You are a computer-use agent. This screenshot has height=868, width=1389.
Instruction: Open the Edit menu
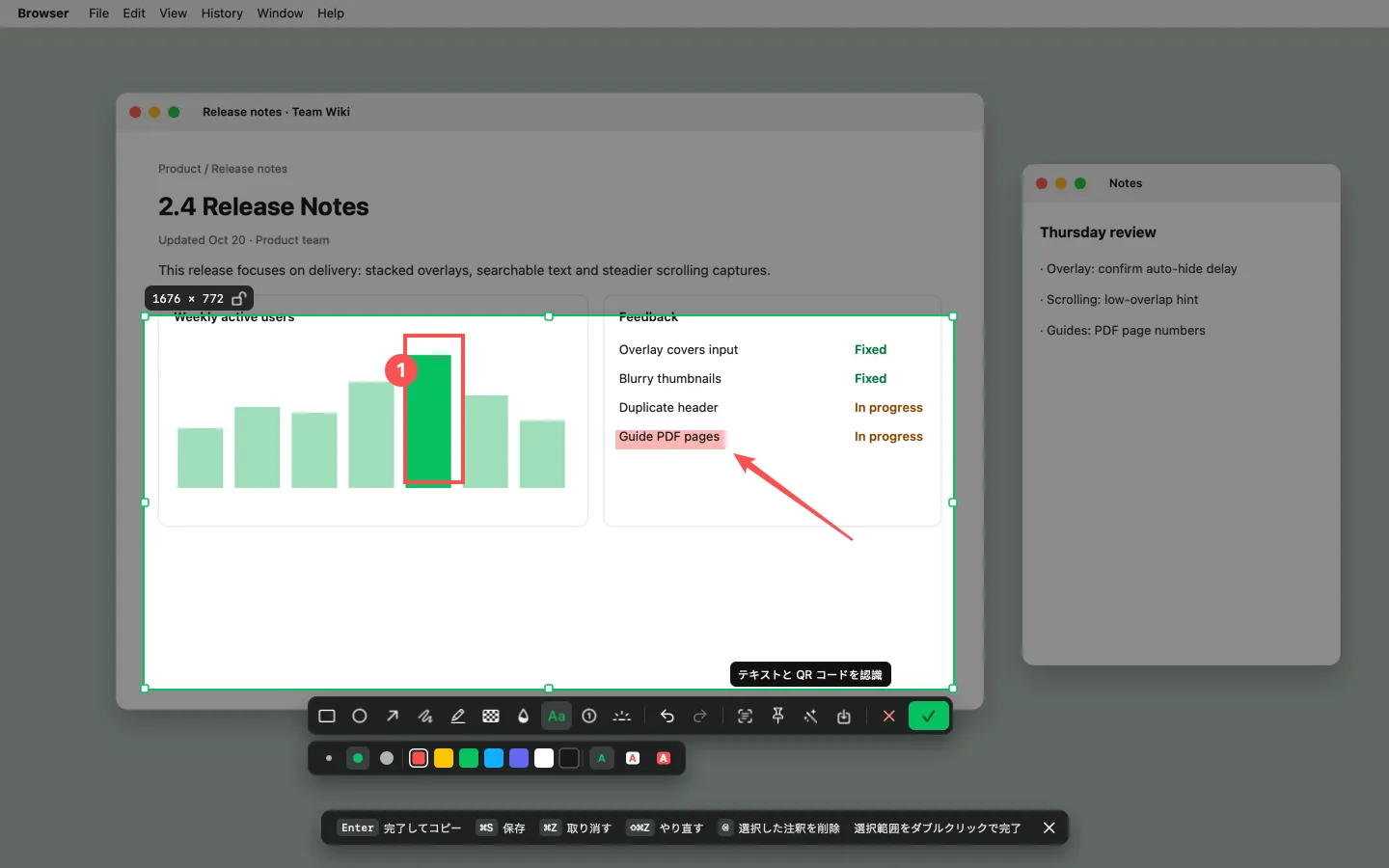134,14
